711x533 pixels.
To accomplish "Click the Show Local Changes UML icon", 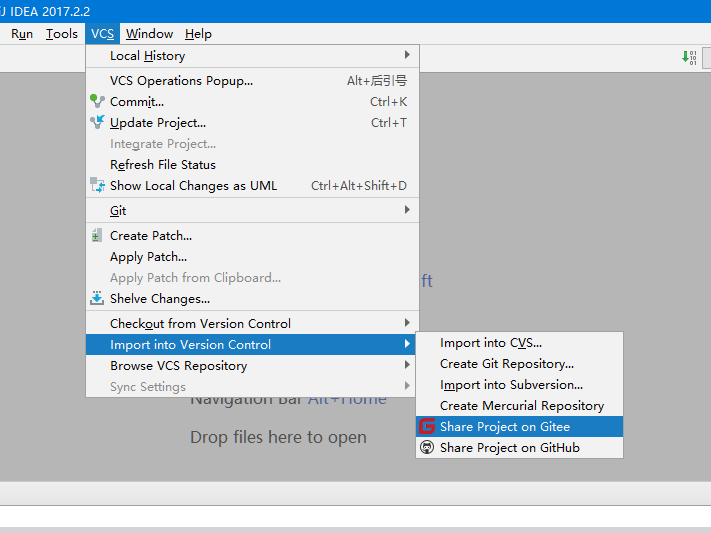I will pyautogui.click(x=97, y=185).
